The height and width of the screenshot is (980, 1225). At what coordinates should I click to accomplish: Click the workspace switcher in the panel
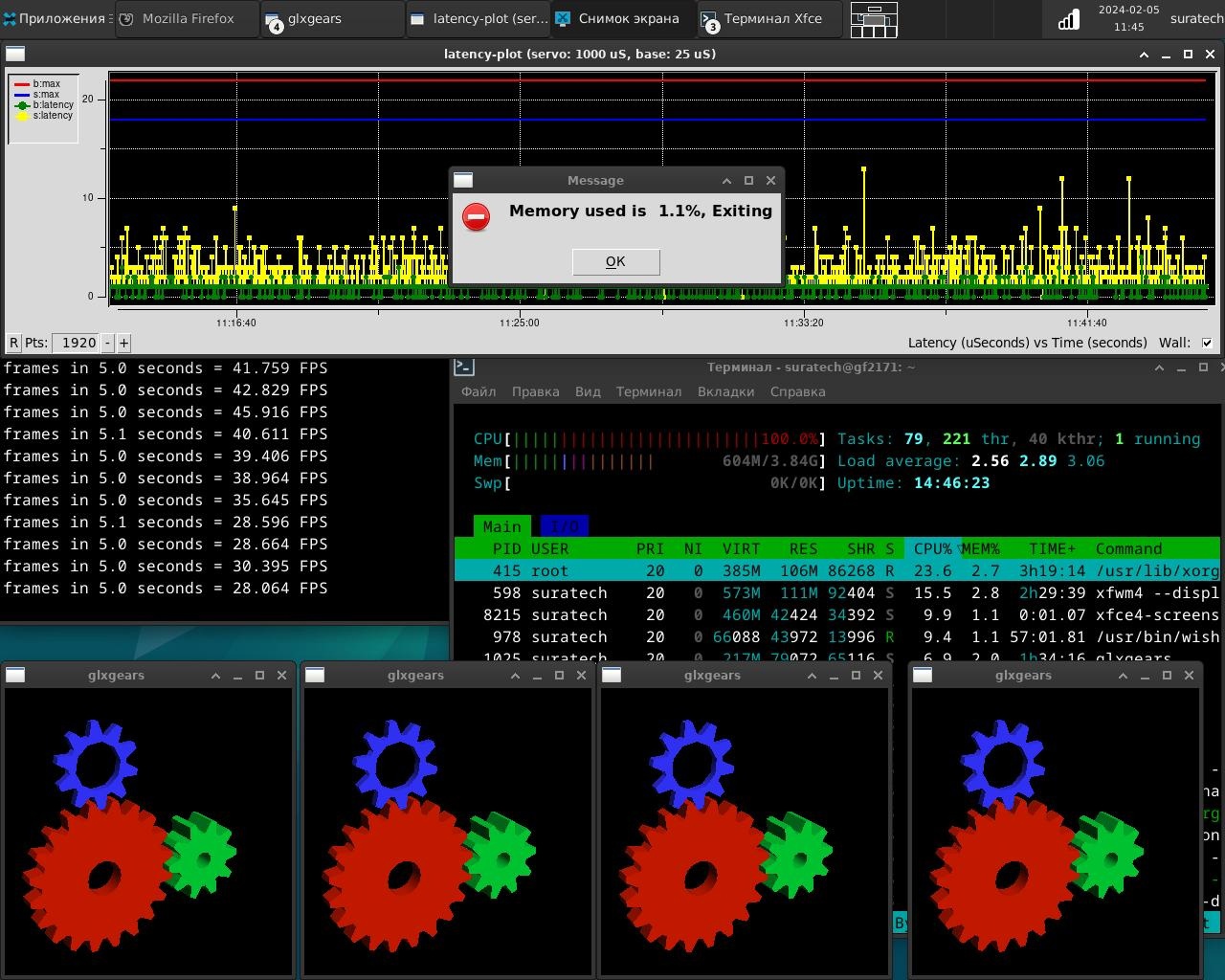click(x=874, y=19)
